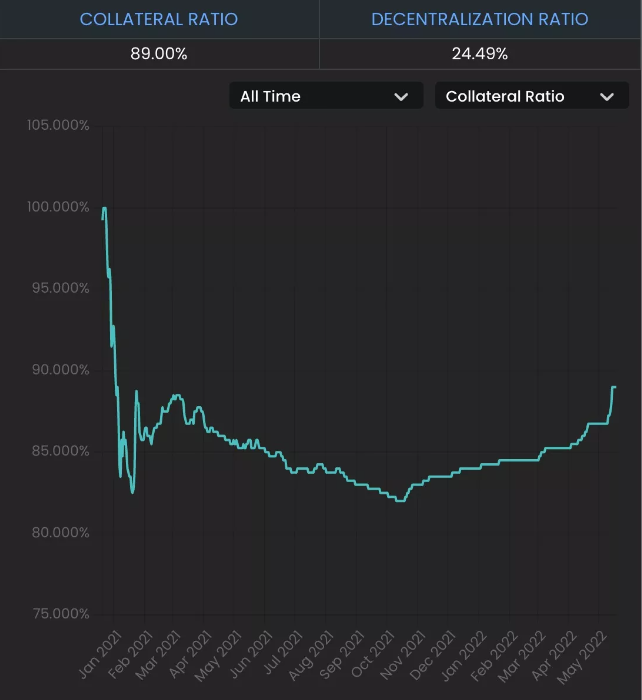This screenshot has height=700, width=642.
Task: Click the Jan 2021 x-axis label
Action: [x=99, y=654]
